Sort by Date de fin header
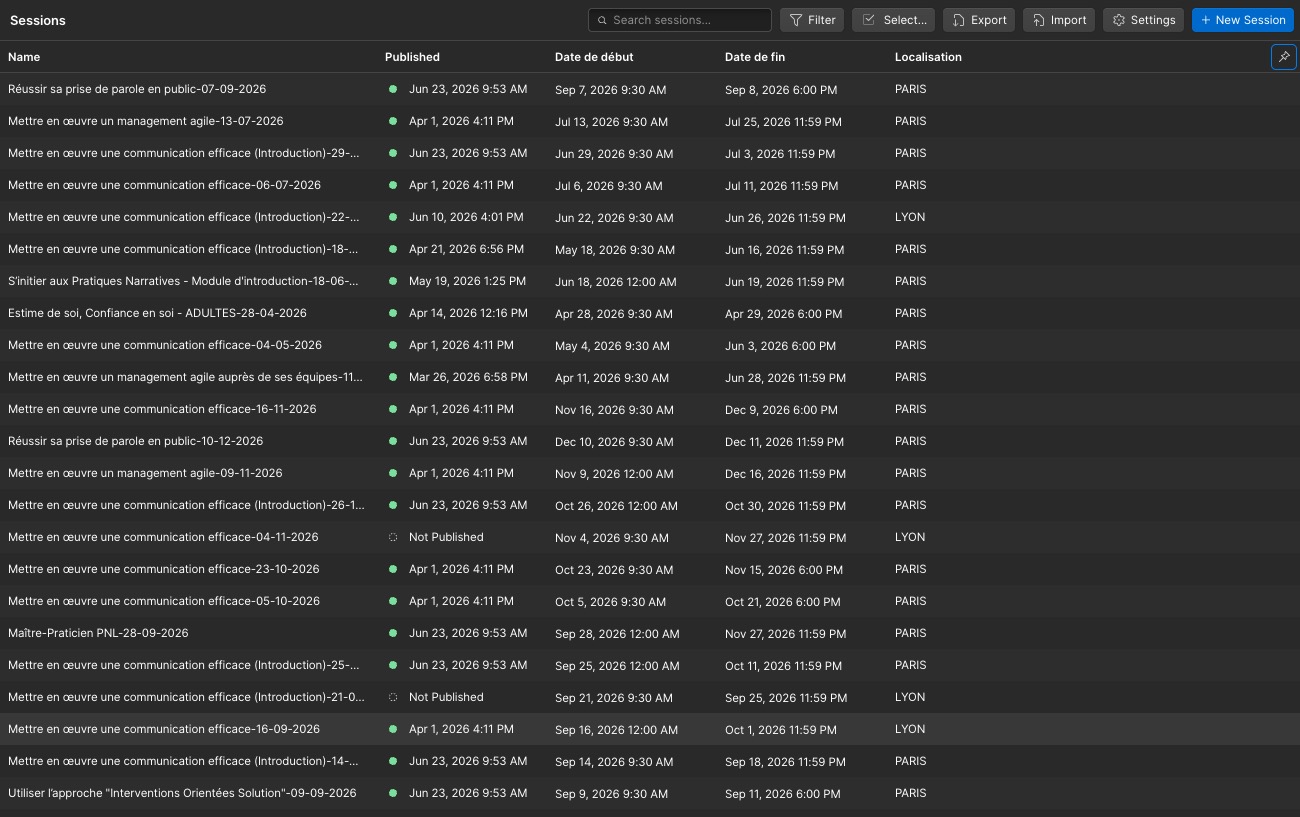 click(x=755, y=57)
